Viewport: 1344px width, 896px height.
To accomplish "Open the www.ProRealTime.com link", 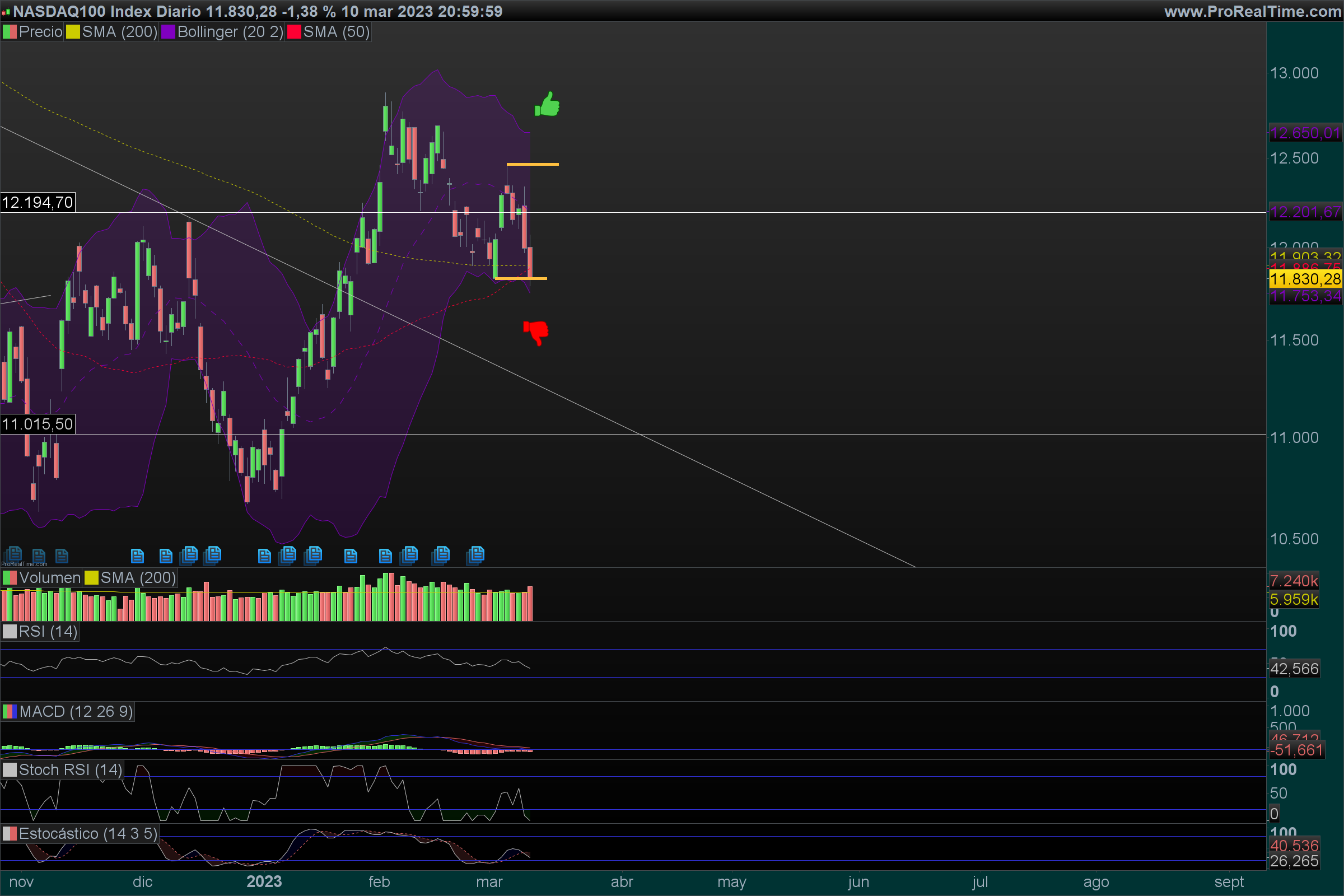I will click(x=1252, y=11).
